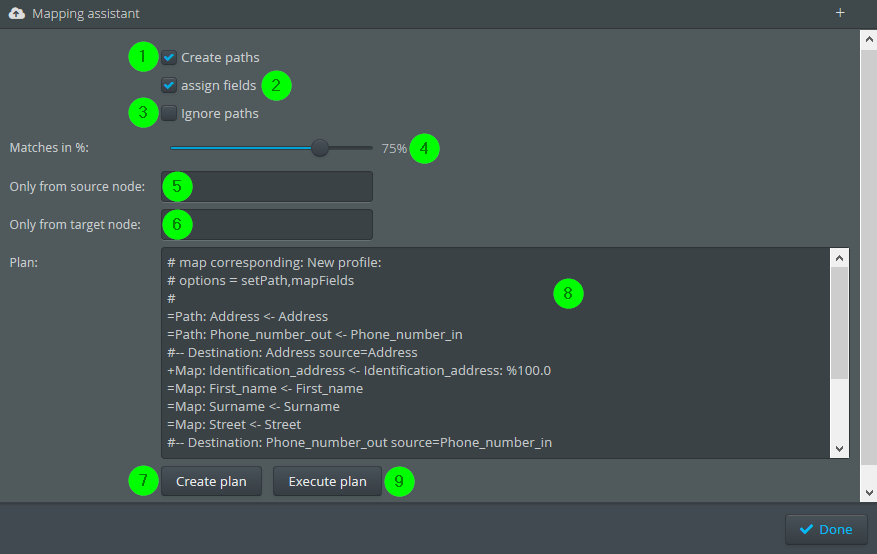Click the plan text area's scrollbar thumb
This screenshot has height=554, width=877.
pyautogui.click(x=839, y=323)
